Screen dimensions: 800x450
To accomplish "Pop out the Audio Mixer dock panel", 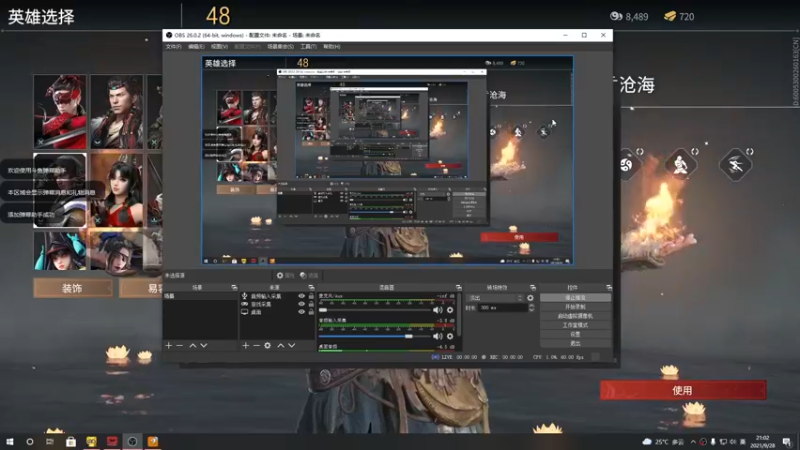I will [x=458, y=288].
